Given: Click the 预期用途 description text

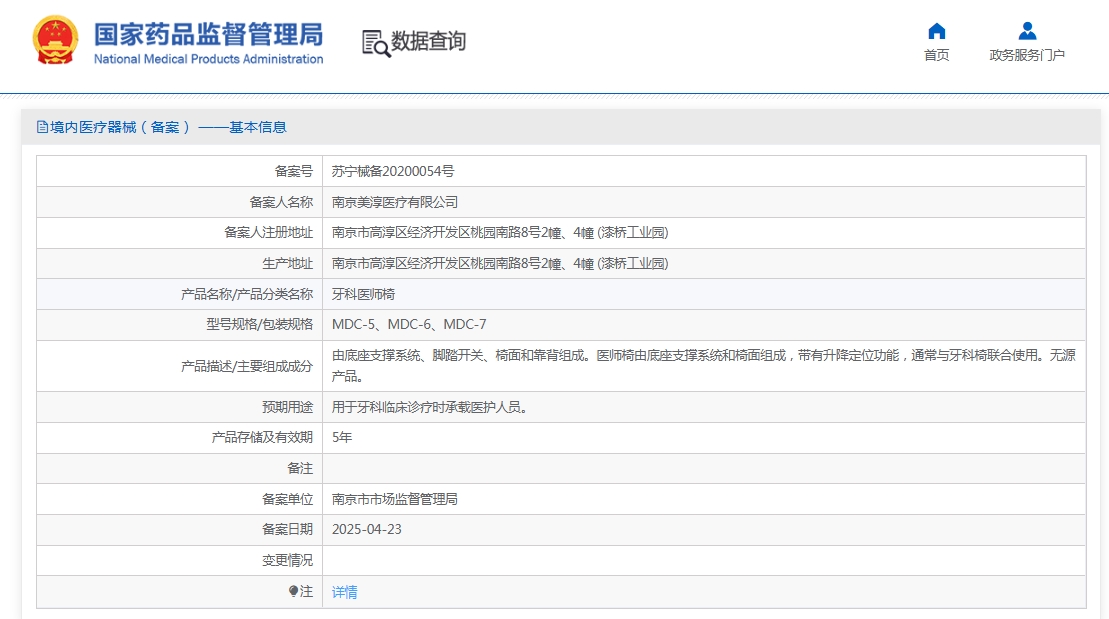Looking at the screenshot, I should point(430,407).
